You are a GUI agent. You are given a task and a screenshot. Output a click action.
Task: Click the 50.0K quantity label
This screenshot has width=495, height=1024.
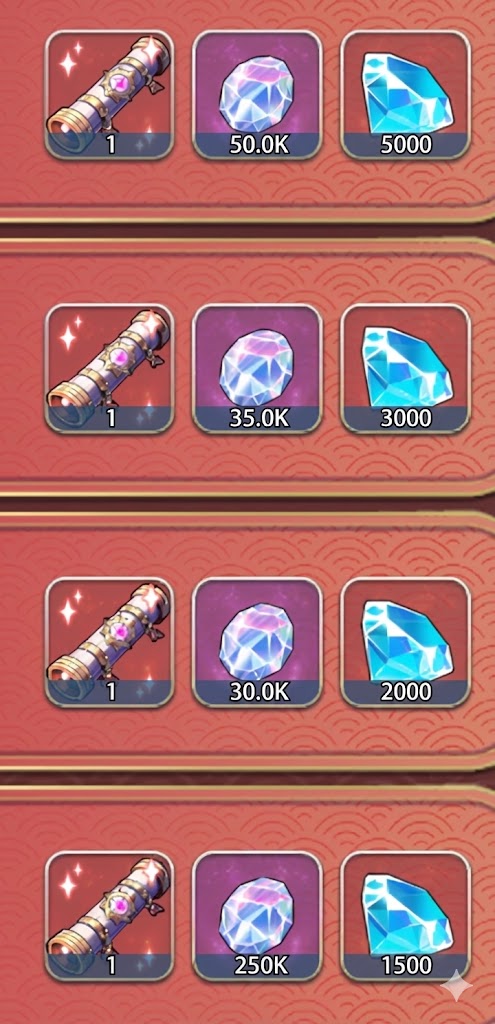pyautogui.click(x=258, y=145)
